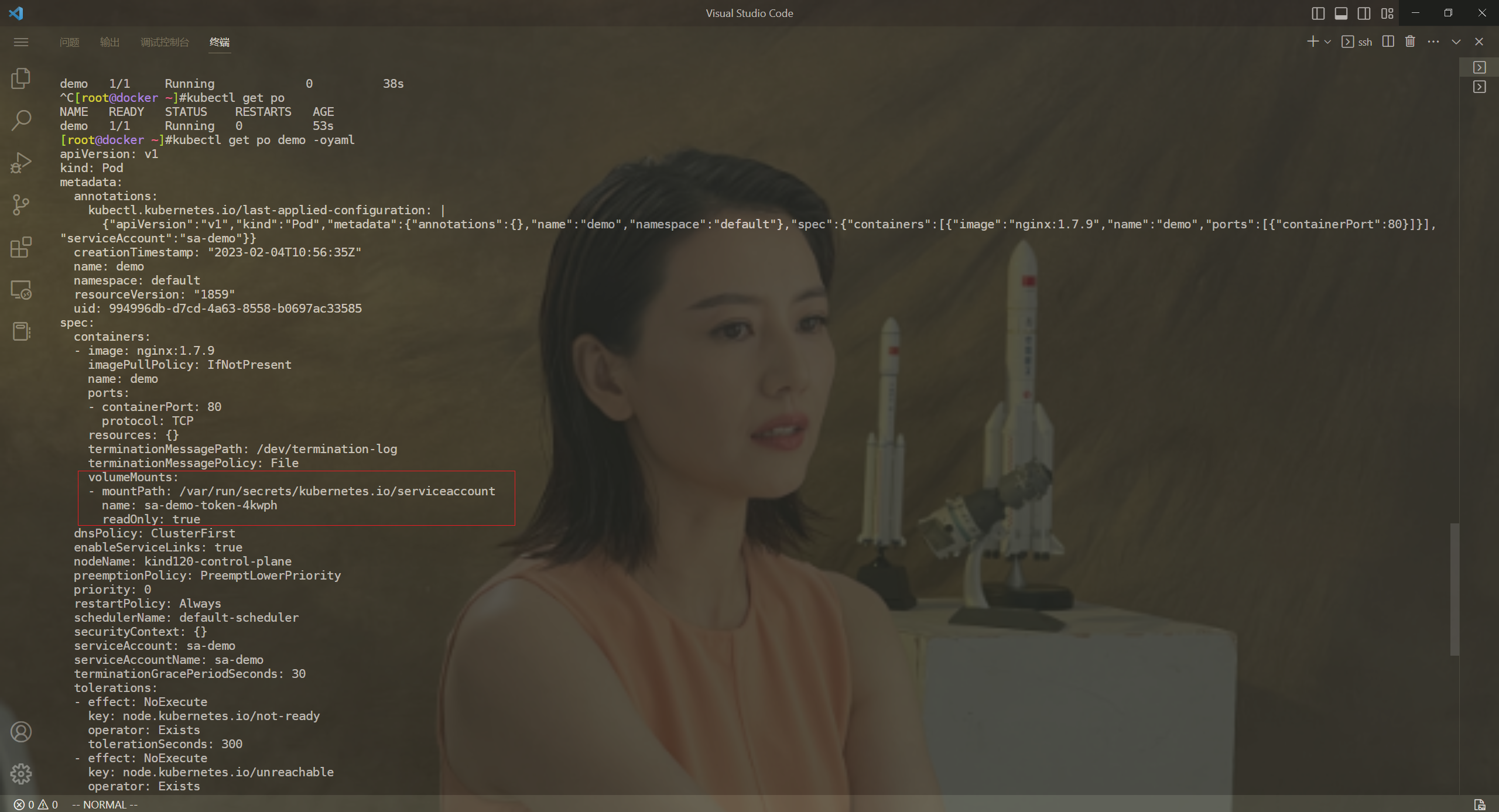Click 'imagePullPolicy: IfNotPresent' line
This screenshot has width=1499, height=812.
[x=190, y=365]
